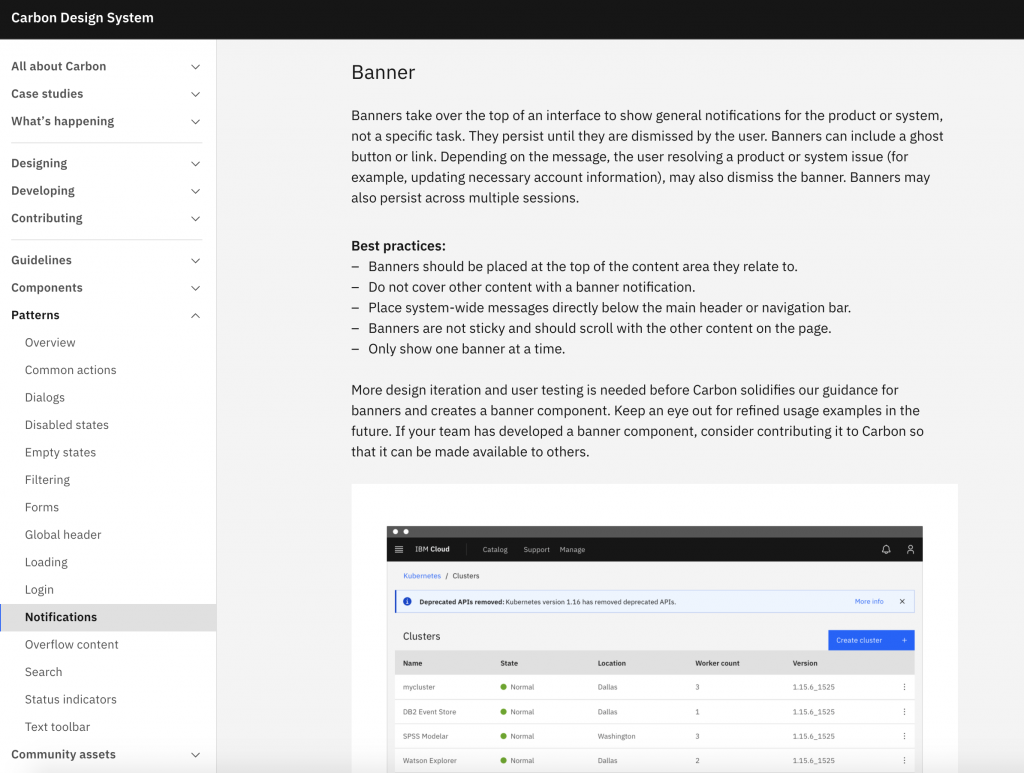Screen dimensions: 1024x773
Task: Open overflow menu for DB2 Event Store row
Action: 904,712
